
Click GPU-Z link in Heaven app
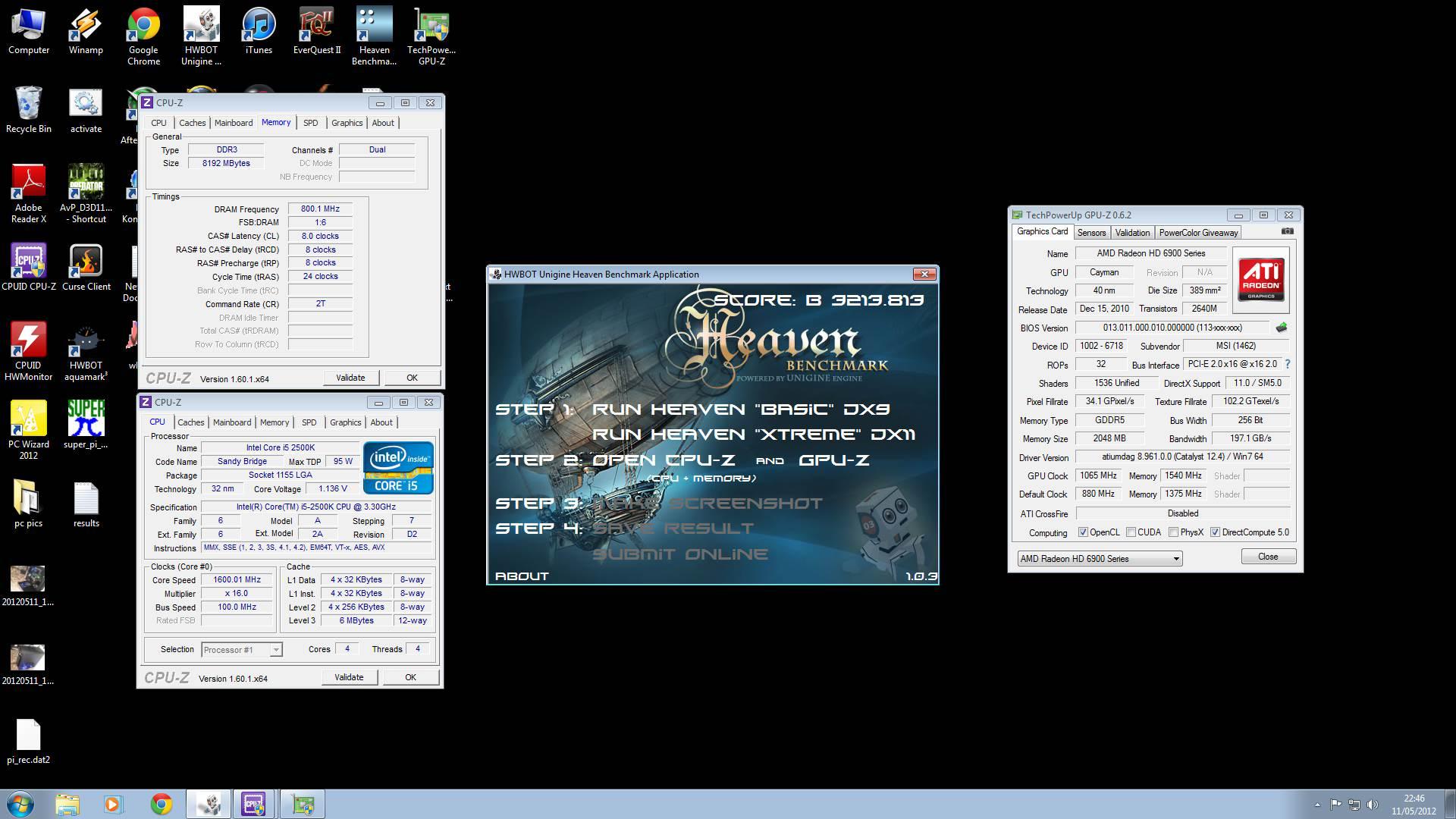click(x=834, y=460)
